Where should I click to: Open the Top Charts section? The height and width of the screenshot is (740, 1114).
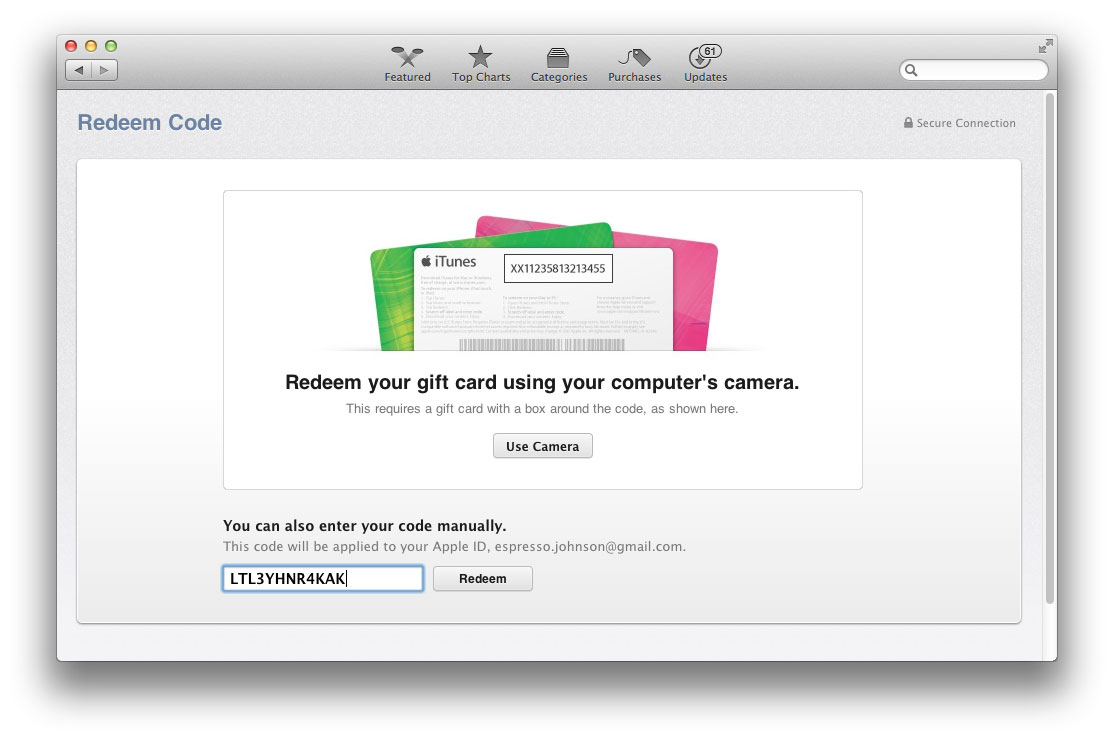point(481,64)
